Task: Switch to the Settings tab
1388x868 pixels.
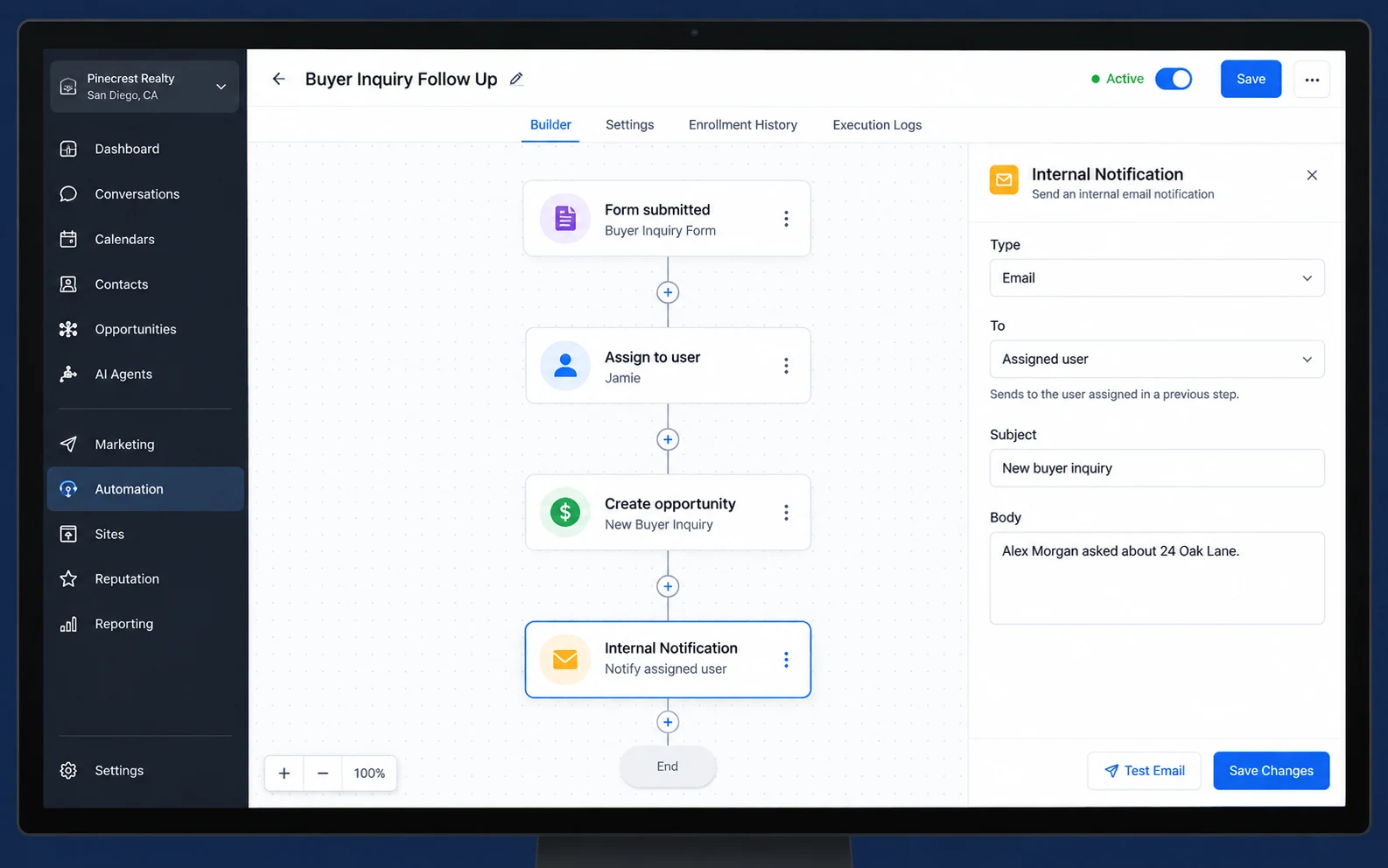Action: coord(630,125)
